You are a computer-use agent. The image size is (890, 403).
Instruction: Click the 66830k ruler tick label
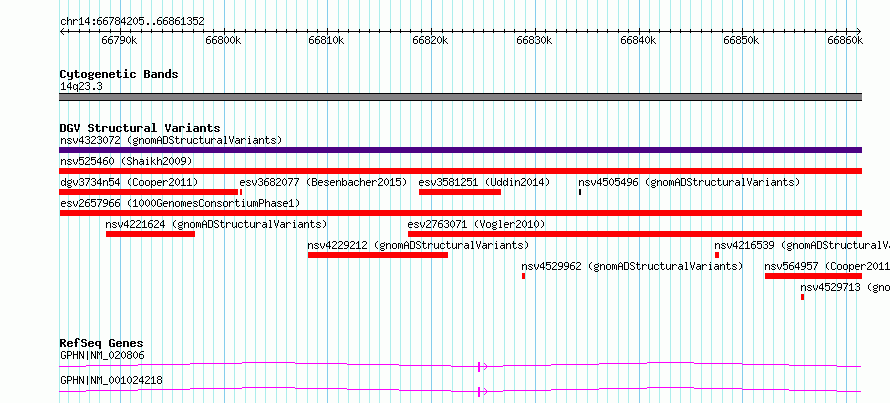pyautogui.click(x=534, y=40)
